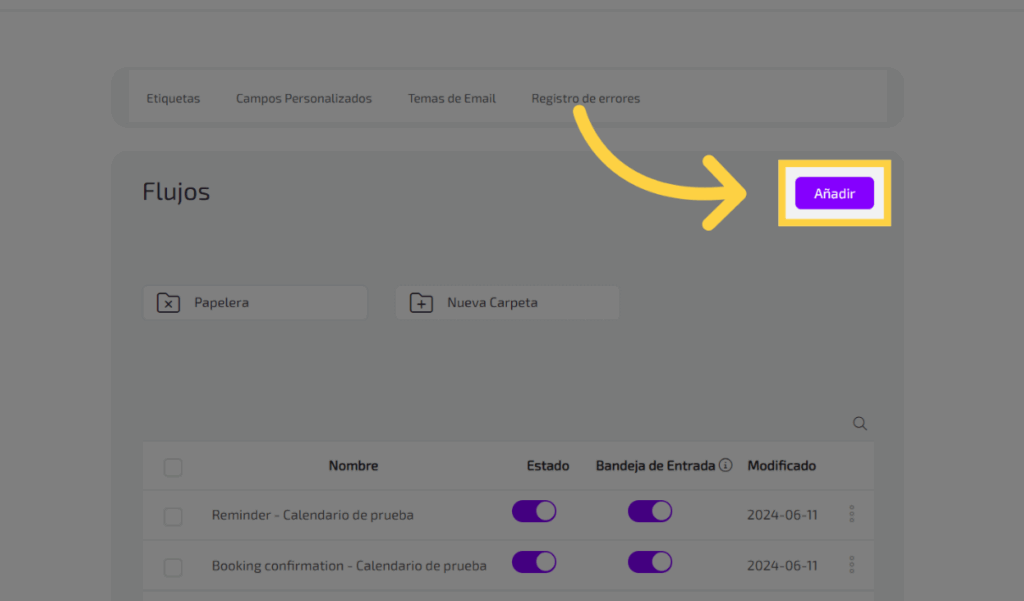Screen dimensions: 1024x601
Task: Open three-dot menu for Reminder row
Action: coord(852,514)
